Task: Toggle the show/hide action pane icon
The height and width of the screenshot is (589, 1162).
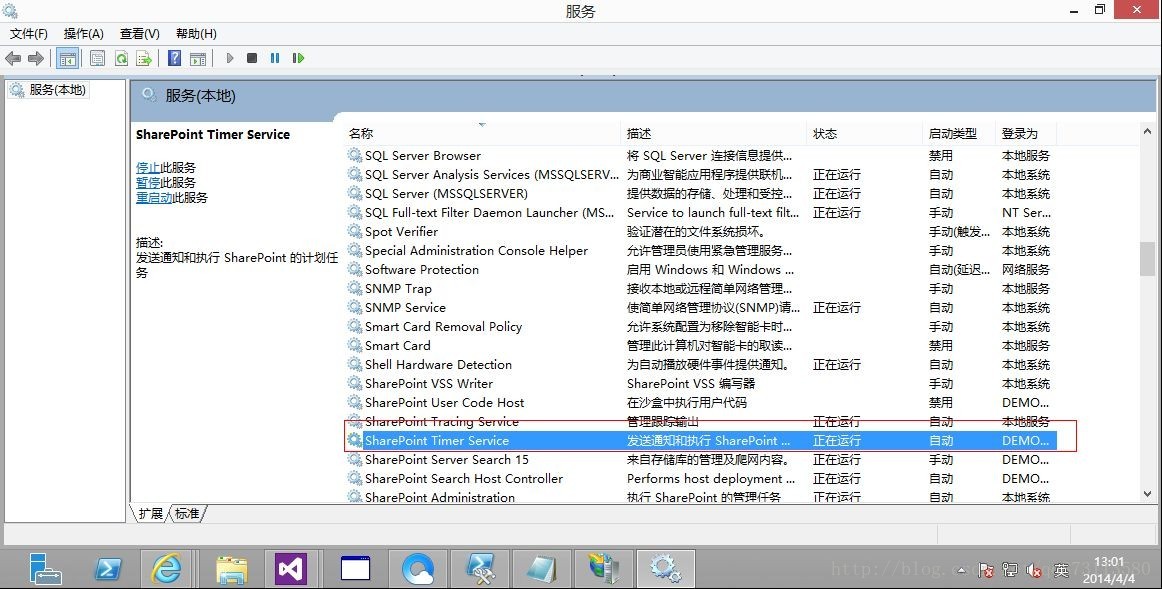Action: 198,59
